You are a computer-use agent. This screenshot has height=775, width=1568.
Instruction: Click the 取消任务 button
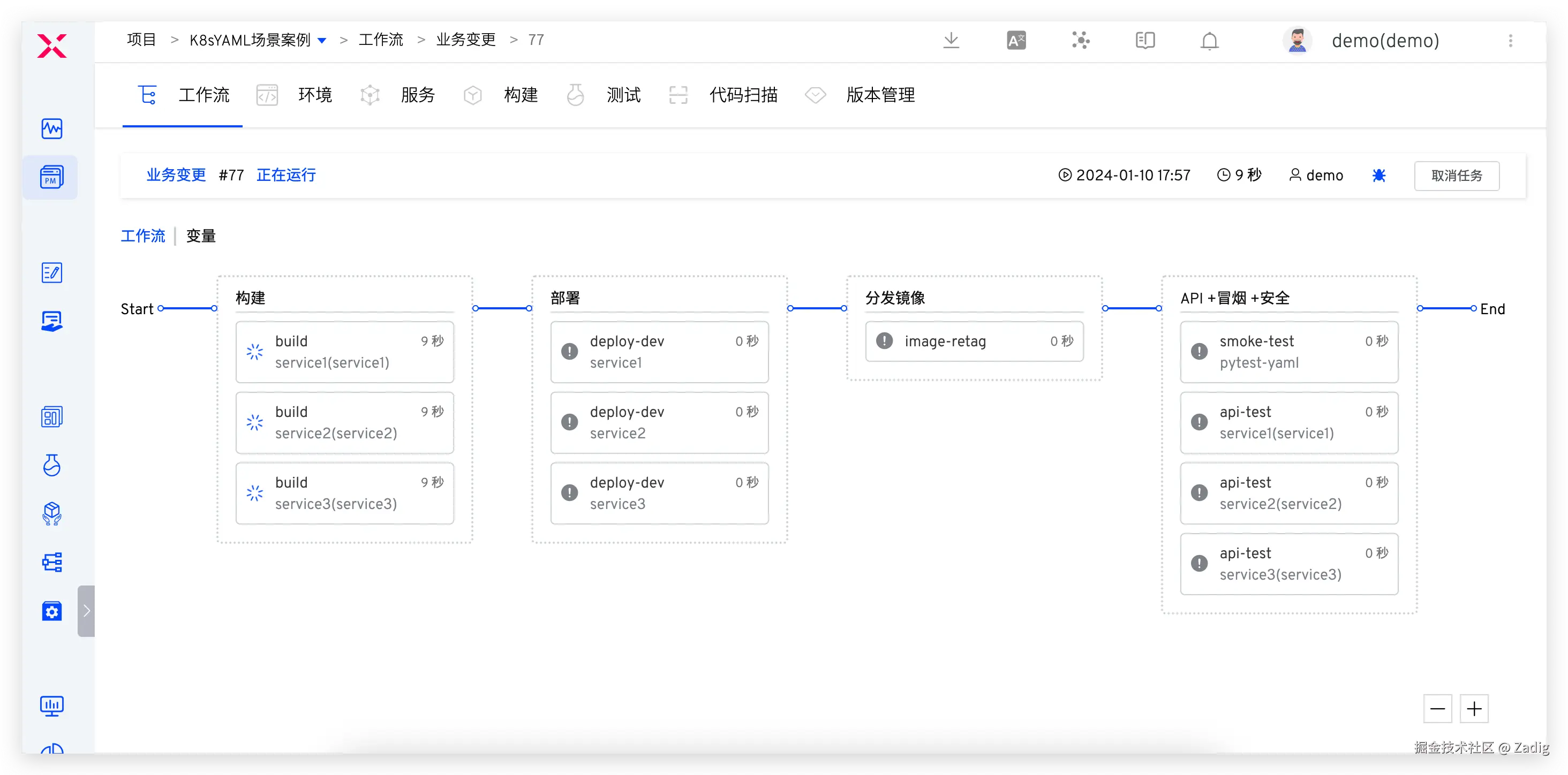[1456, 176]
